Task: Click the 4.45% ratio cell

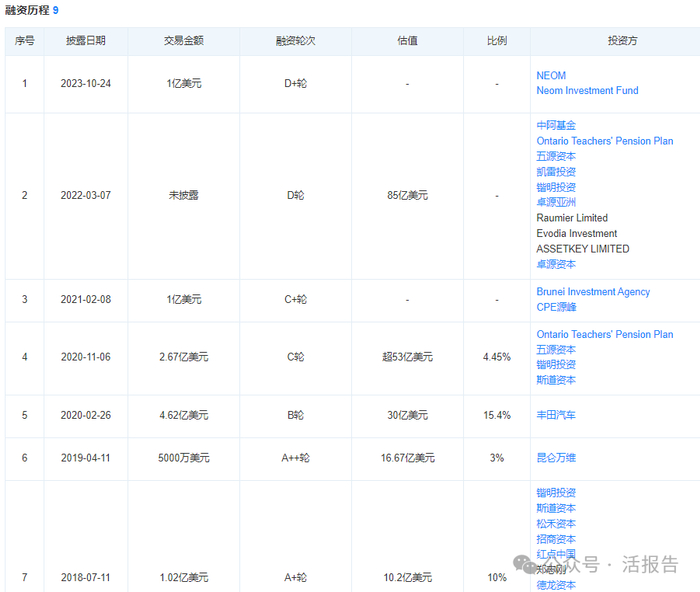Action: [x=497, y=357]
